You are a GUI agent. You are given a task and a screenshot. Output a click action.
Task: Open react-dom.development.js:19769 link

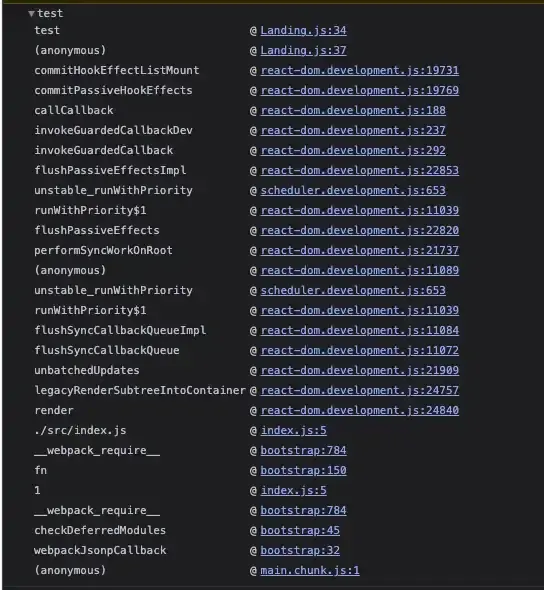pyautogui.click(x=360, y=90)
